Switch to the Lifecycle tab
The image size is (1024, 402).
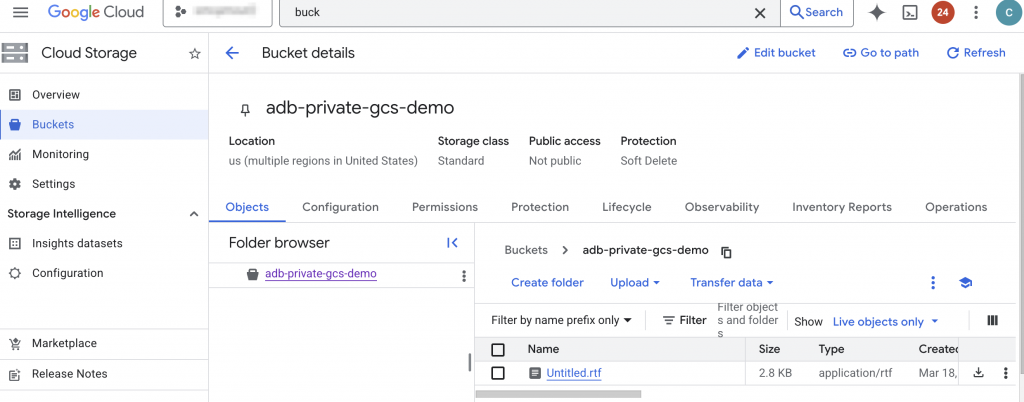point(626,207)
